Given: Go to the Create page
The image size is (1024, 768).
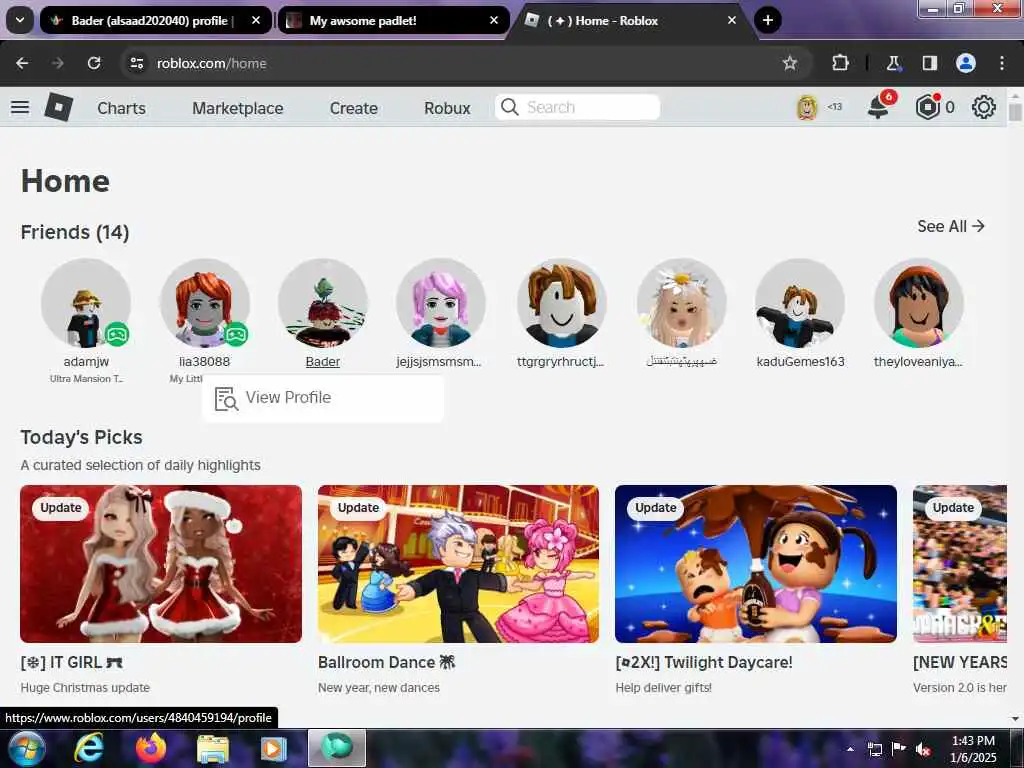Looking at the screenshot, I should tap(353, 108).
